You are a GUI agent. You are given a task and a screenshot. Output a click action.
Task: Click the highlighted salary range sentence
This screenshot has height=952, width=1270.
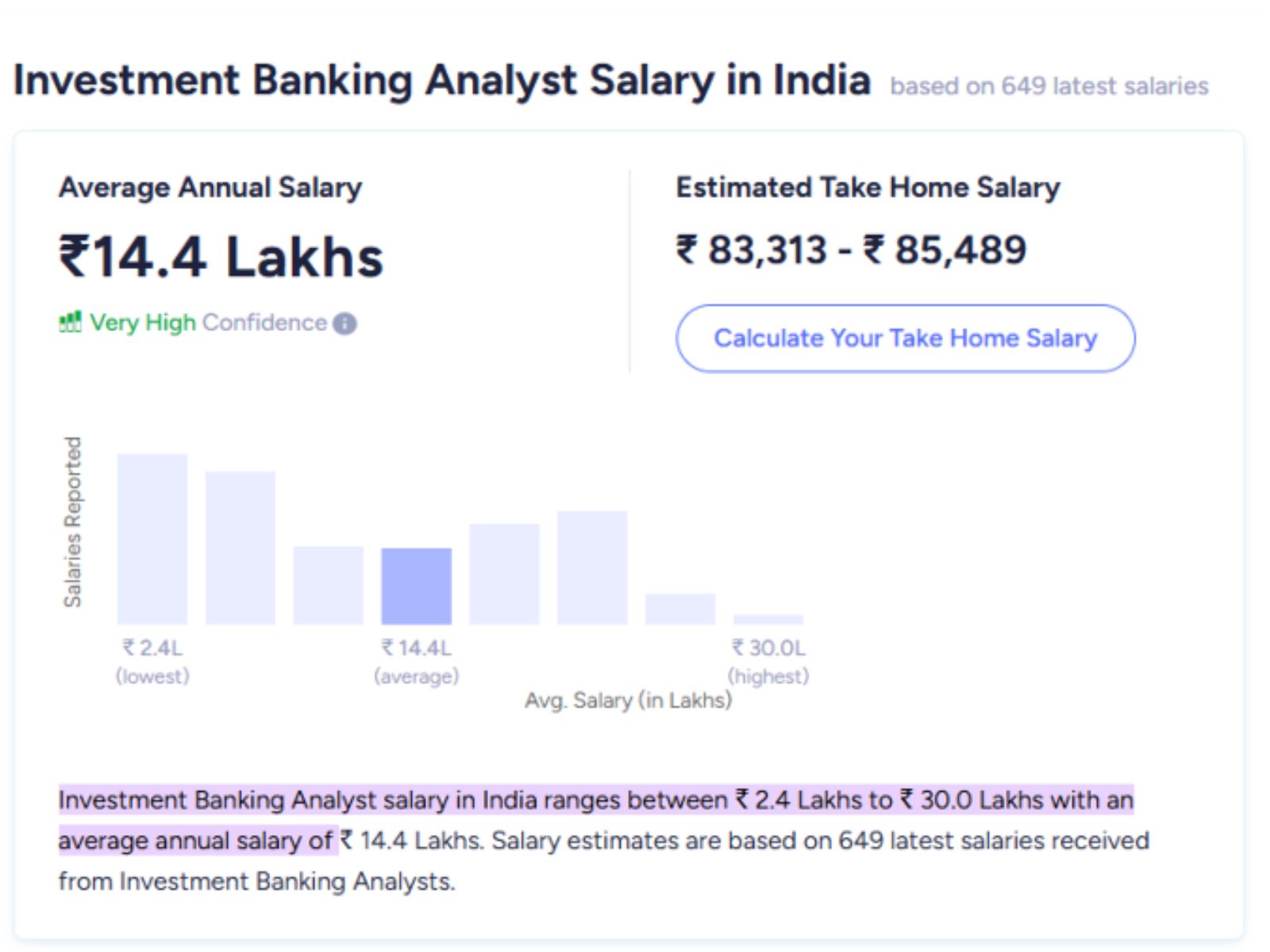coord(595,801)
